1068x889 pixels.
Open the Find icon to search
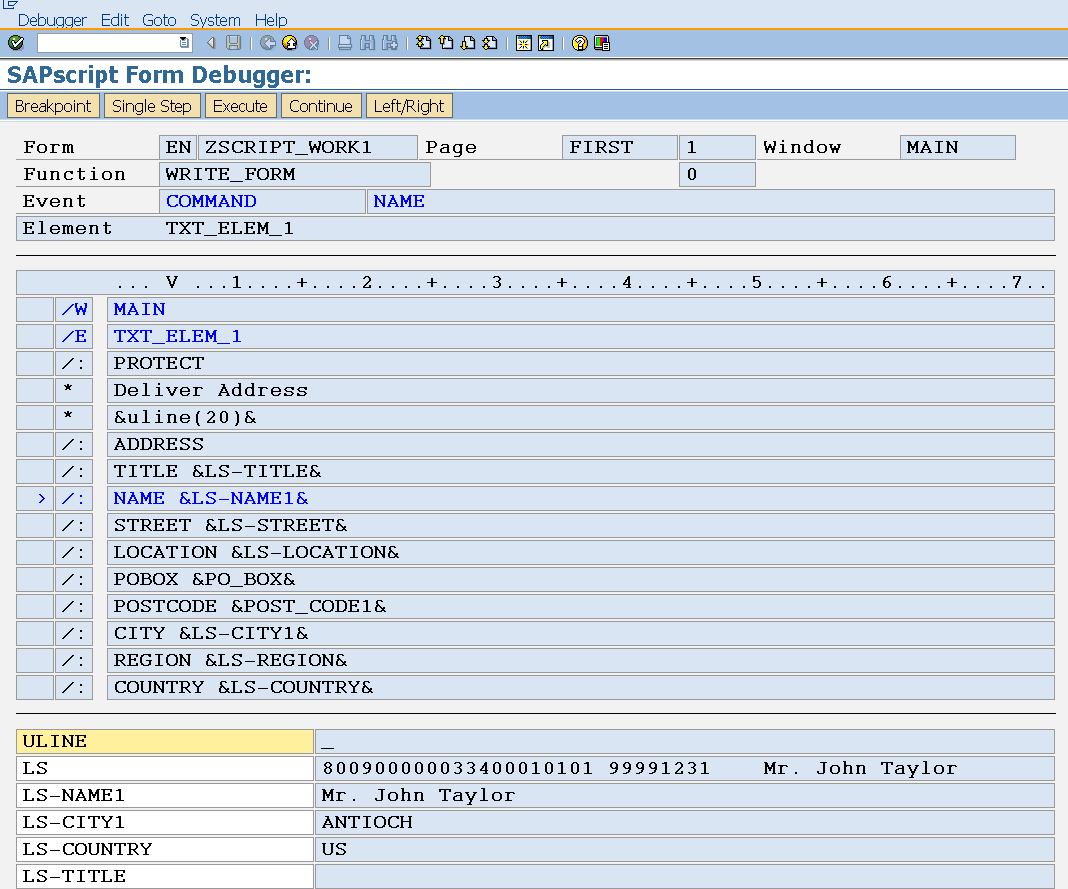pos(367,43)
